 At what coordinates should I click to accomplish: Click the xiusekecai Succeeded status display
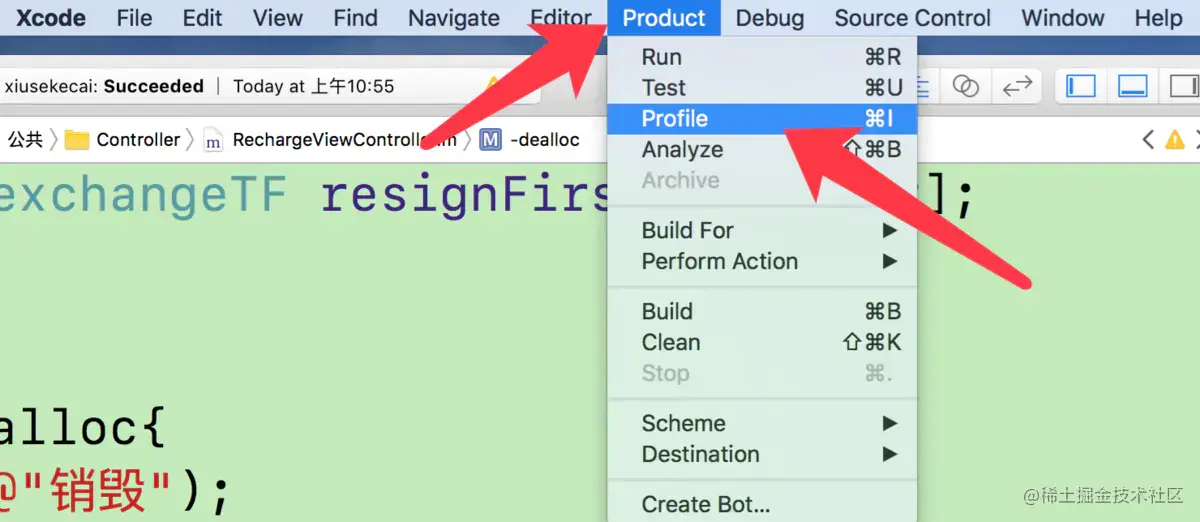[x=104, y=86]
